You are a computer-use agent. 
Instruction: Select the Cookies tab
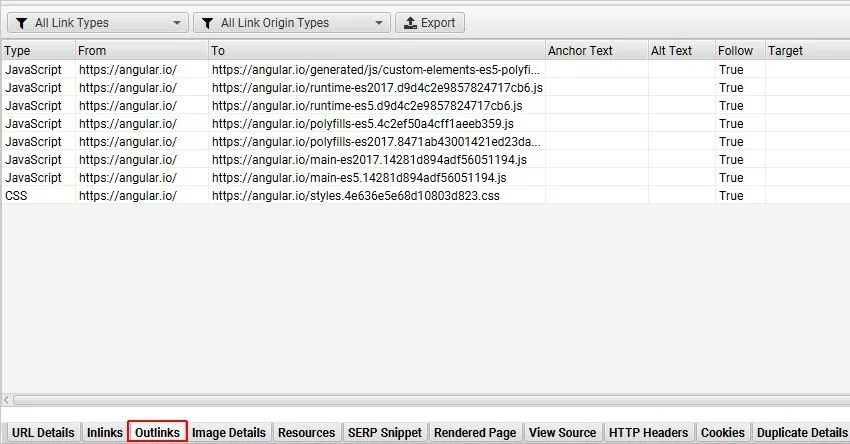coord(722,432)
